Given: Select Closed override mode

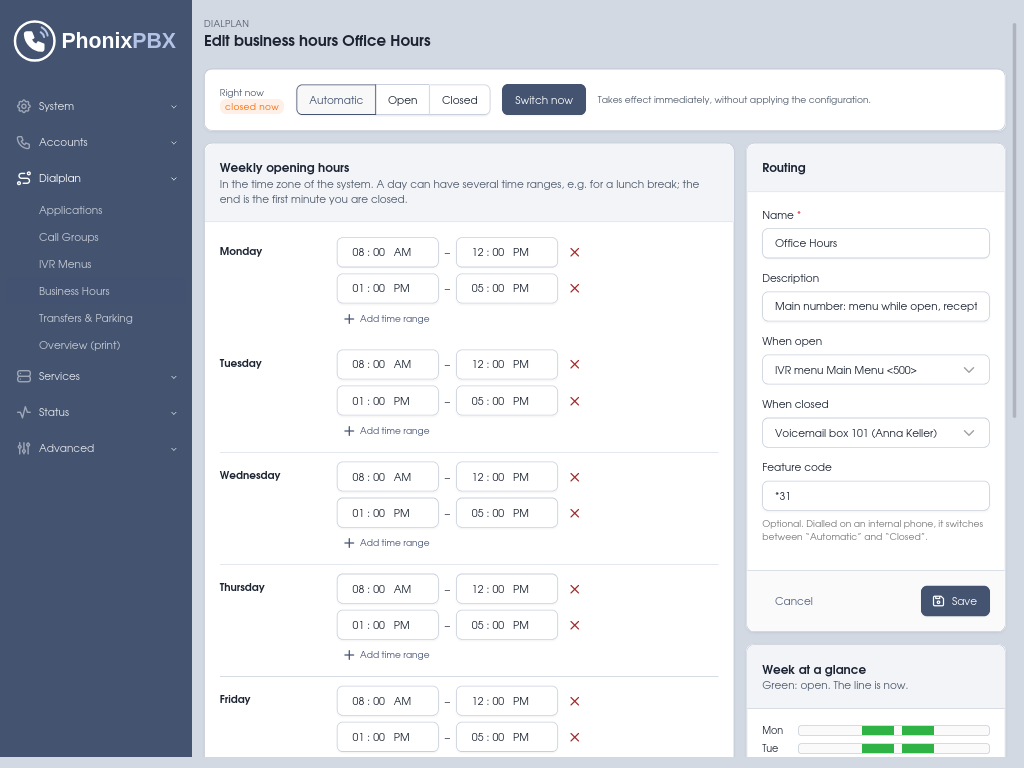Looking at the screenshot, I should tap(460, 100).
